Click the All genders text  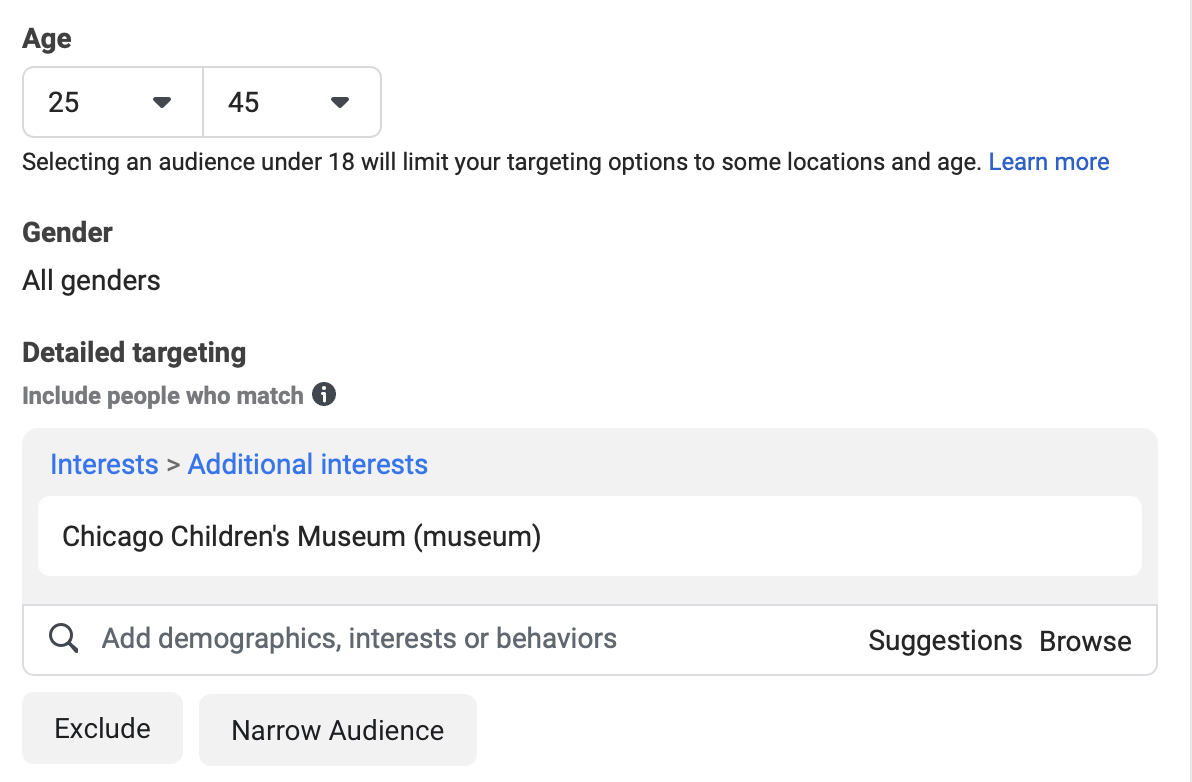(91, 280)
